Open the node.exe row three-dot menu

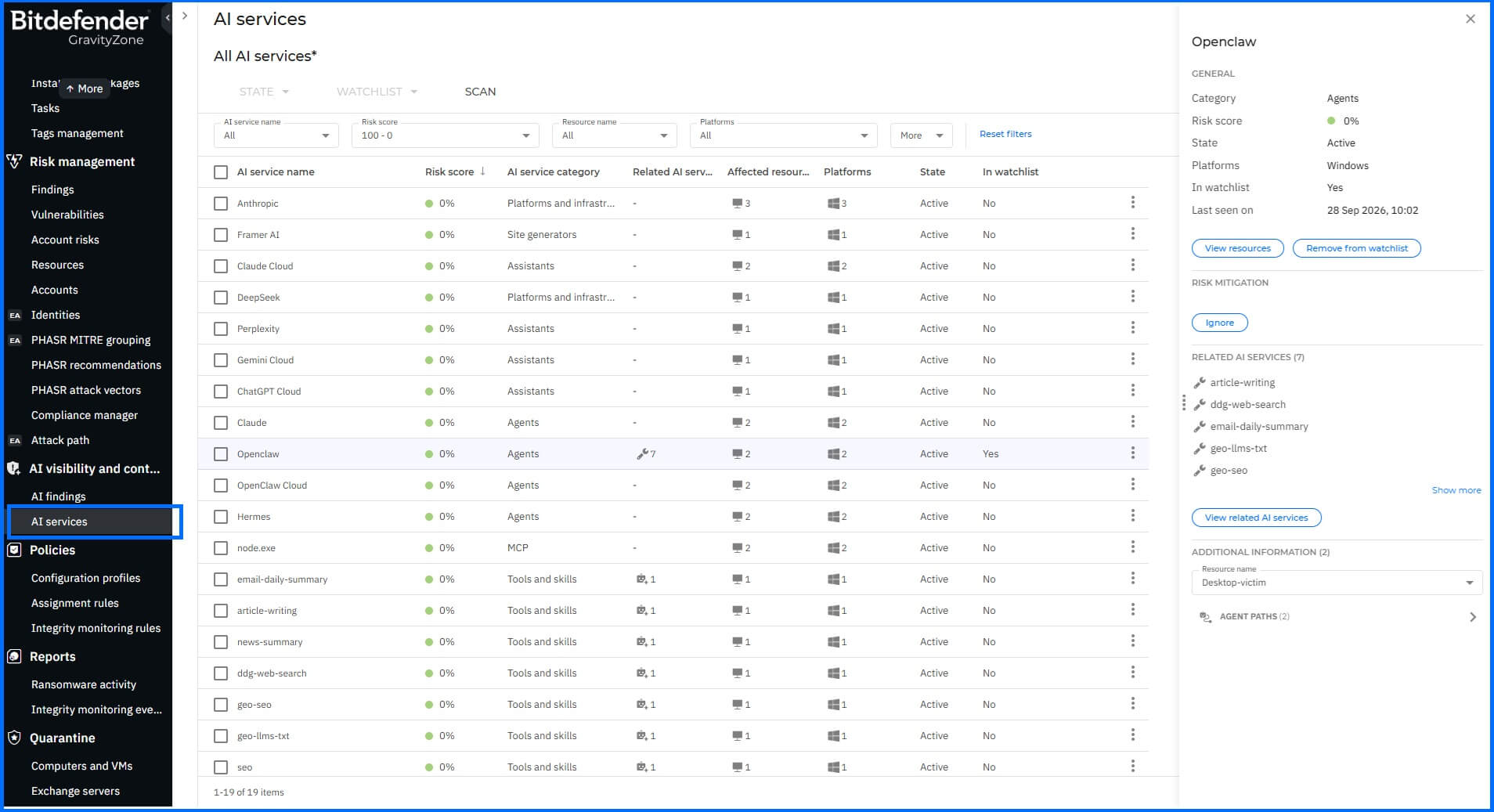coord(1132,547)
